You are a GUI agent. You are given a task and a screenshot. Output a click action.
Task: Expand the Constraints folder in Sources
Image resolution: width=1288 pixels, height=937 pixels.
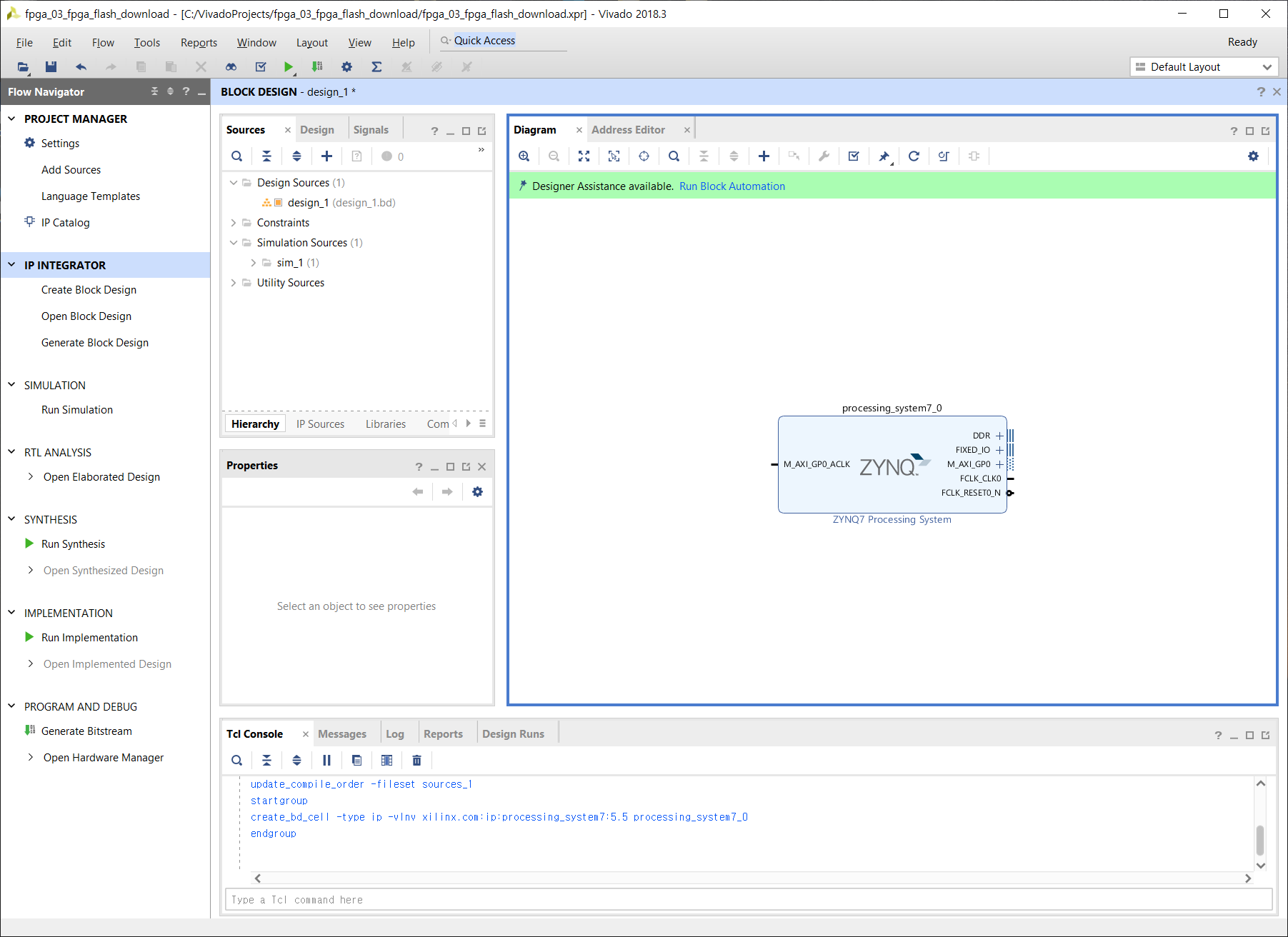click(233, 223)
